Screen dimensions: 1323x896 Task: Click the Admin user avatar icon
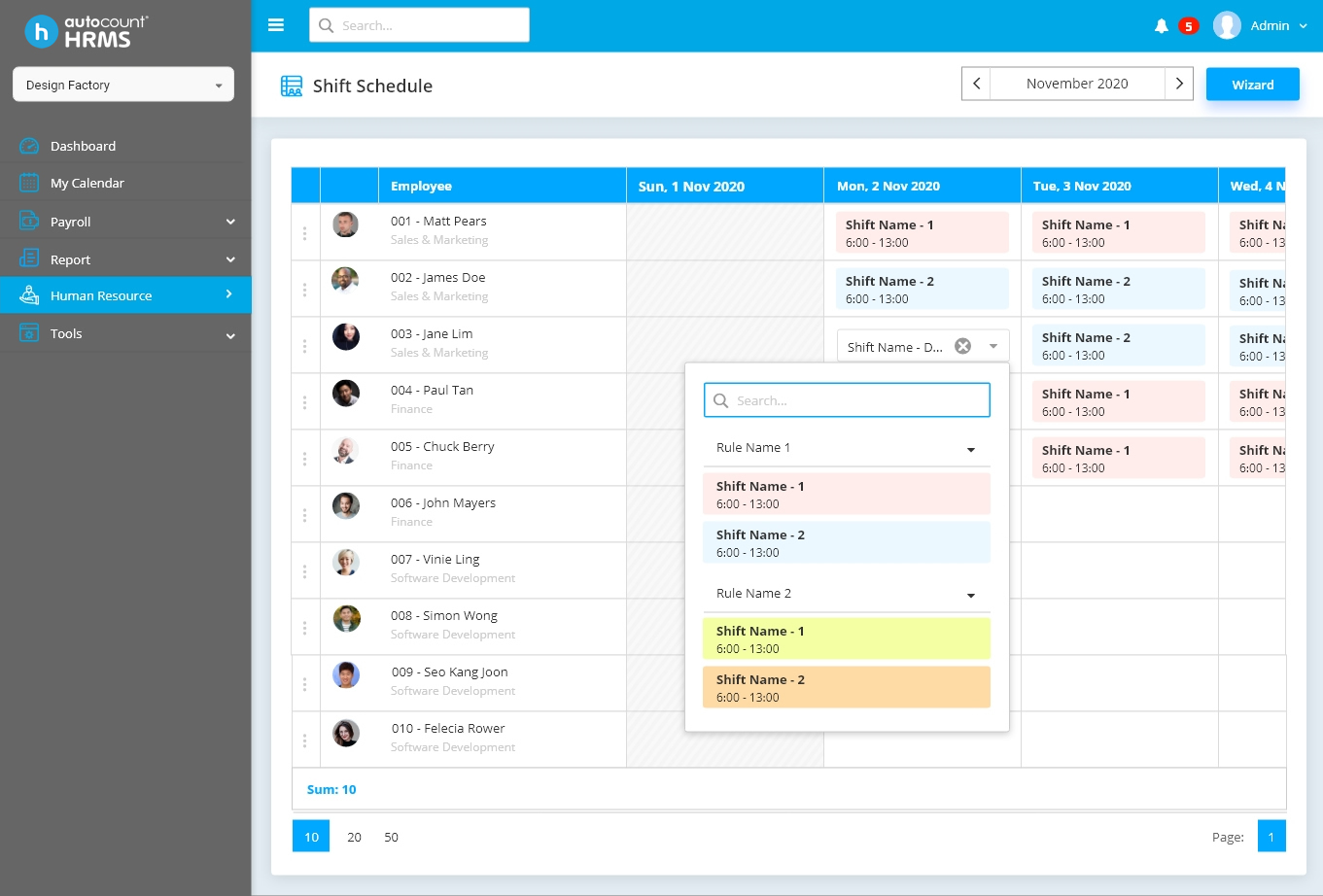1227,25
